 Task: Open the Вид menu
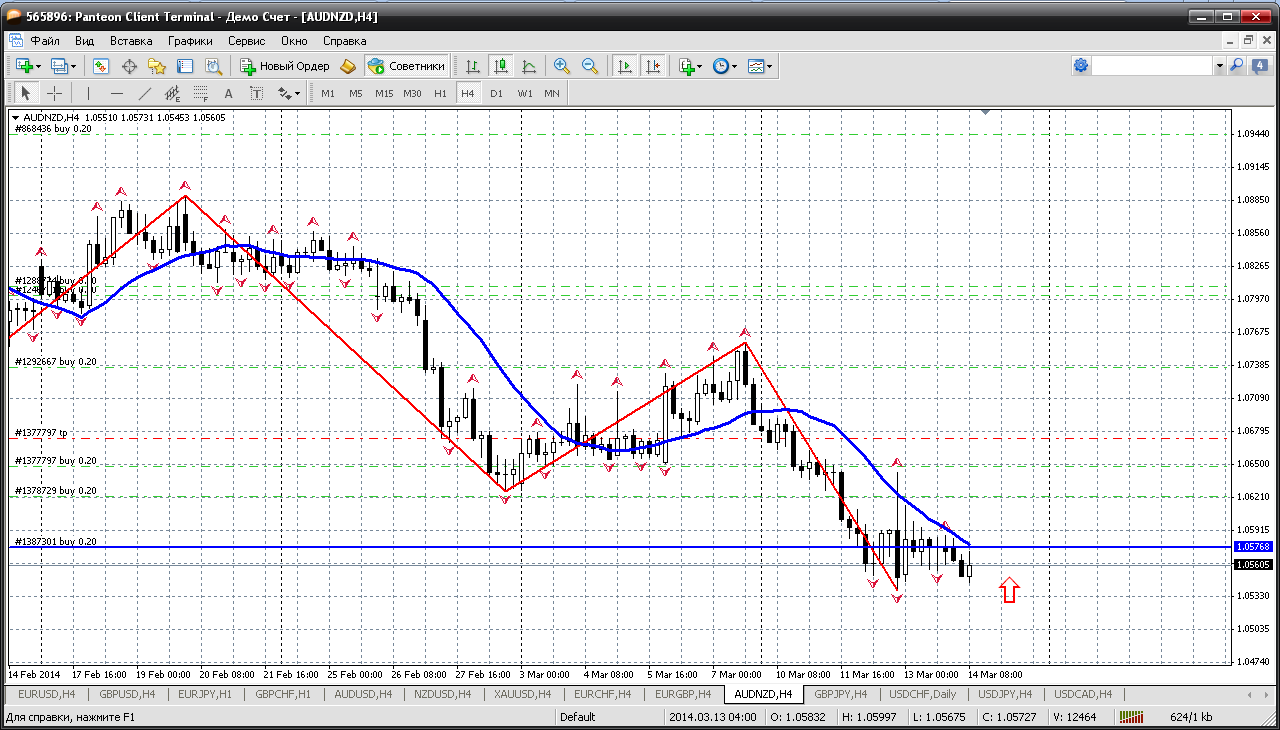tap(84, 41)
